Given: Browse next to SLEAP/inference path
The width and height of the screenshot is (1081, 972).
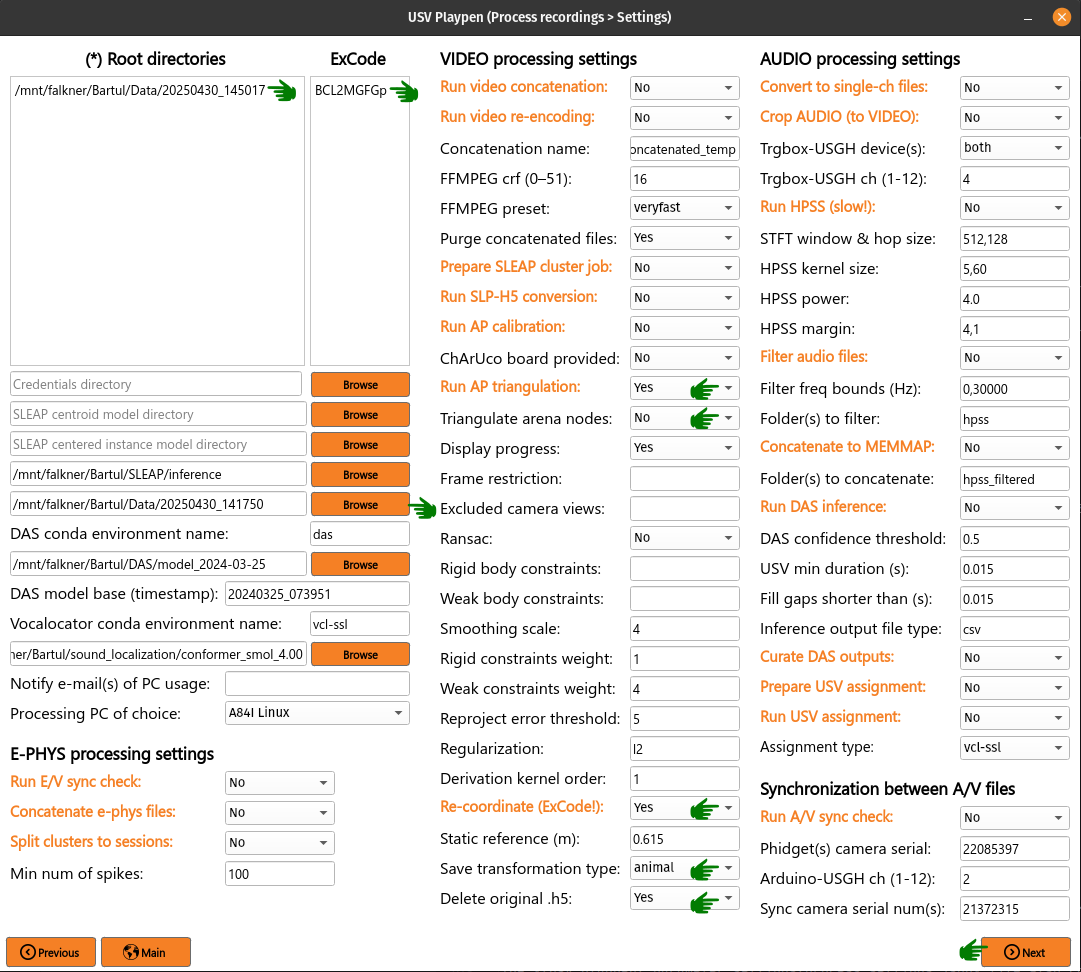Looking at the screenshot, I should [x=360, y=474].
